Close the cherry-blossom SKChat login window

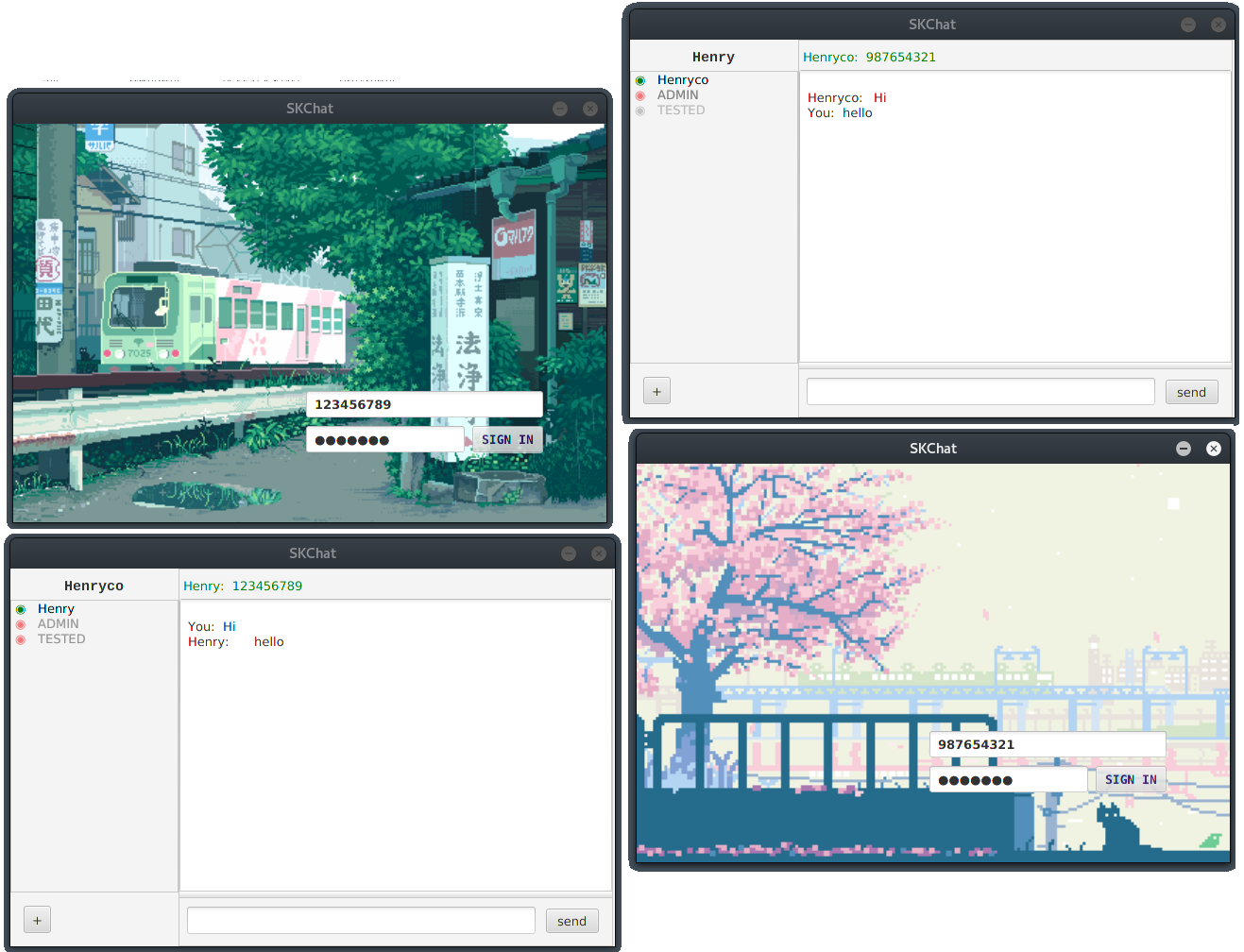(x=1214, y=449)
